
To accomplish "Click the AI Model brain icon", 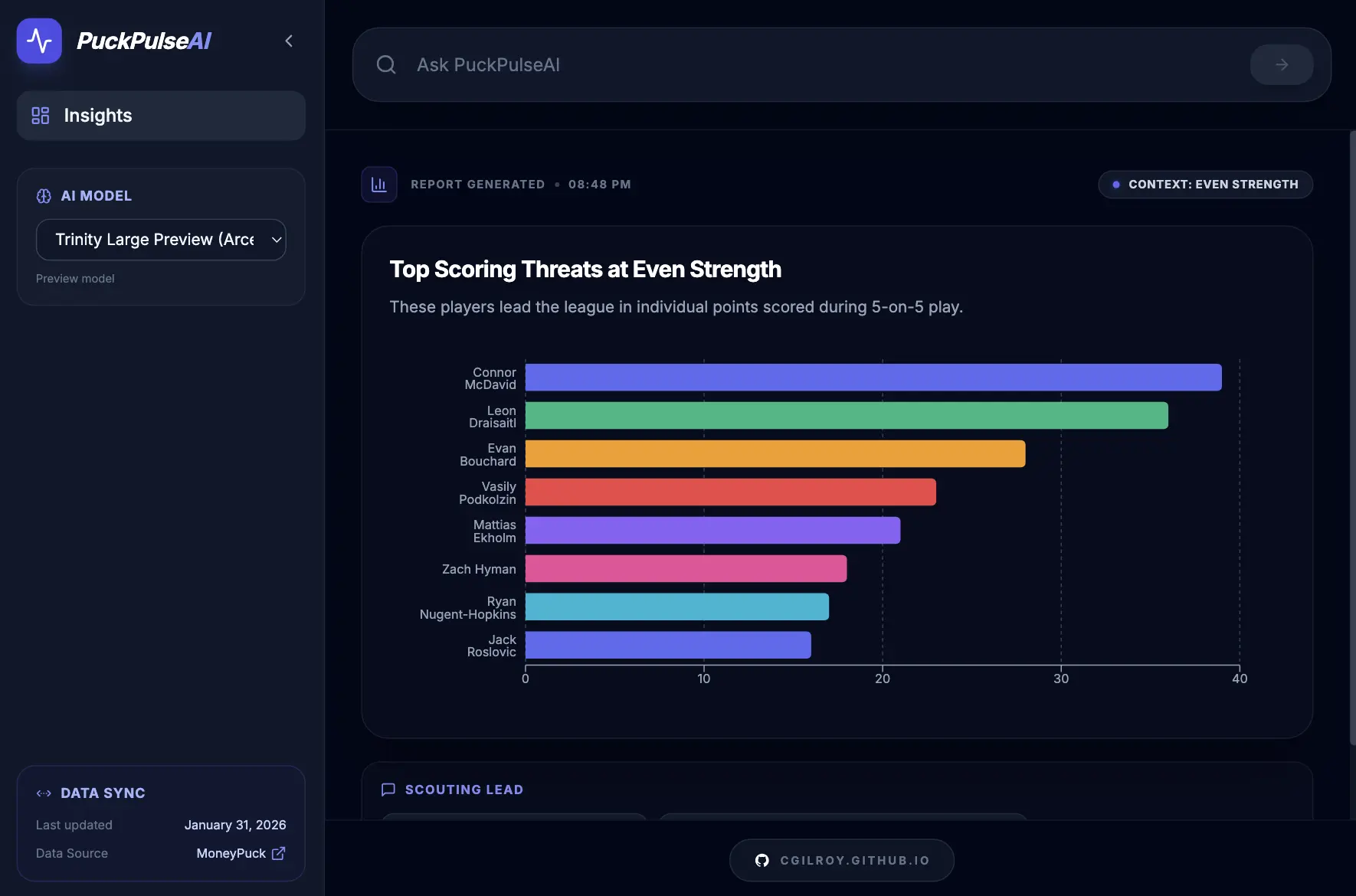I will [x=44, y=196].
